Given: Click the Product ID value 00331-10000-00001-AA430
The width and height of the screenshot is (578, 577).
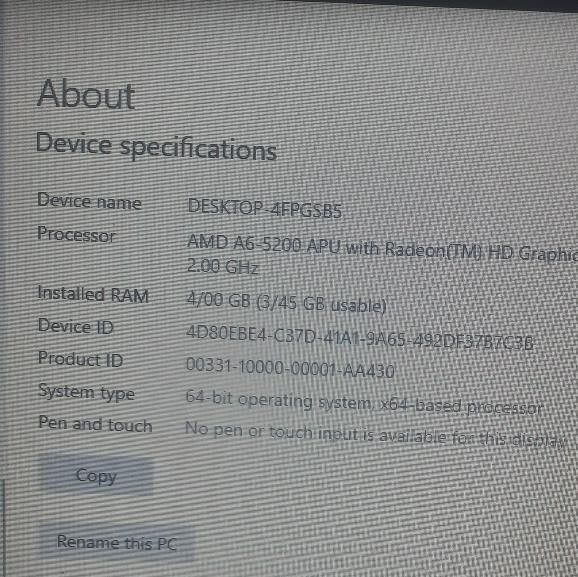Looking at the screenshot, I should (x=290, y=368).
